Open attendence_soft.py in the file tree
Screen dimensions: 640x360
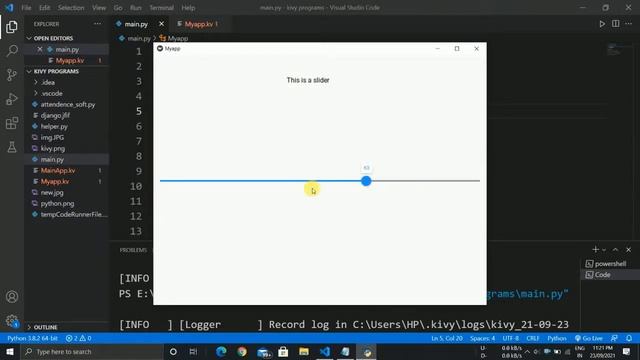click(68, 104)
